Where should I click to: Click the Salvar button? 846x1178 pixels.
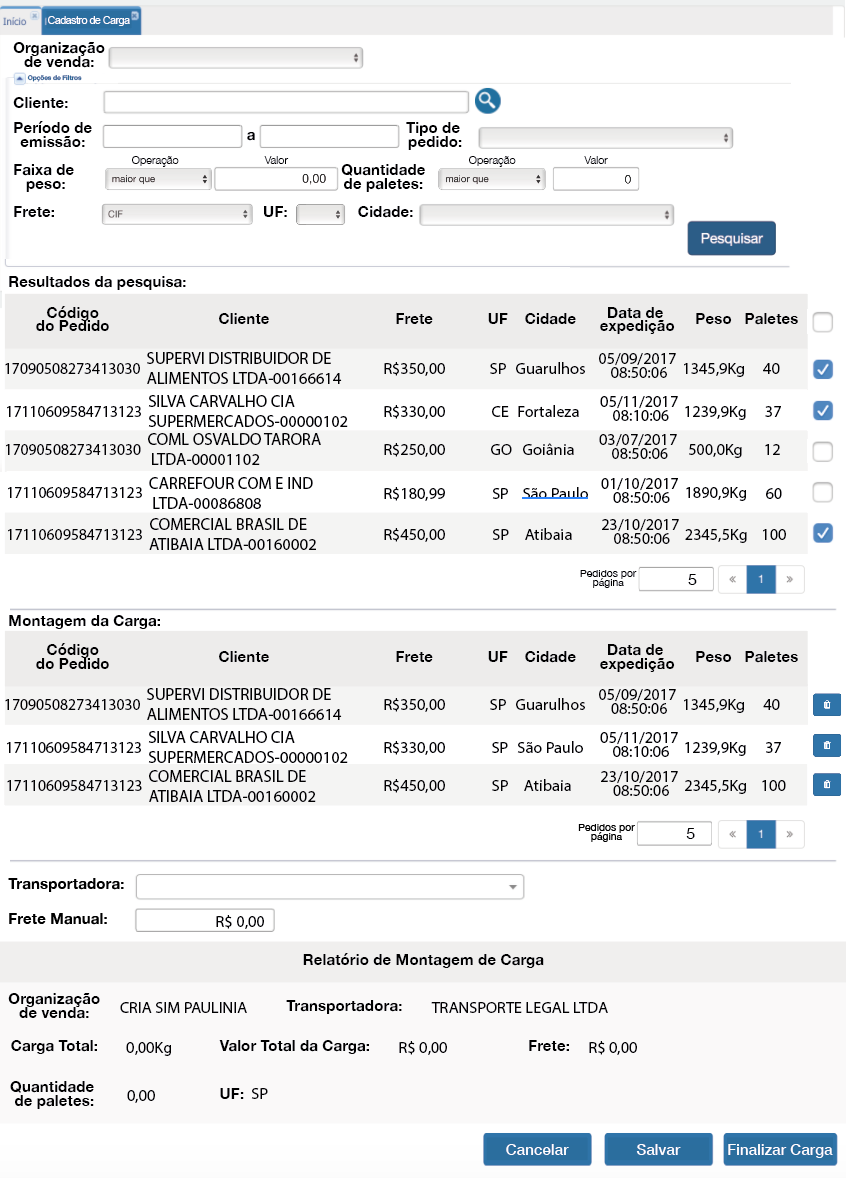click(658, 1149)
